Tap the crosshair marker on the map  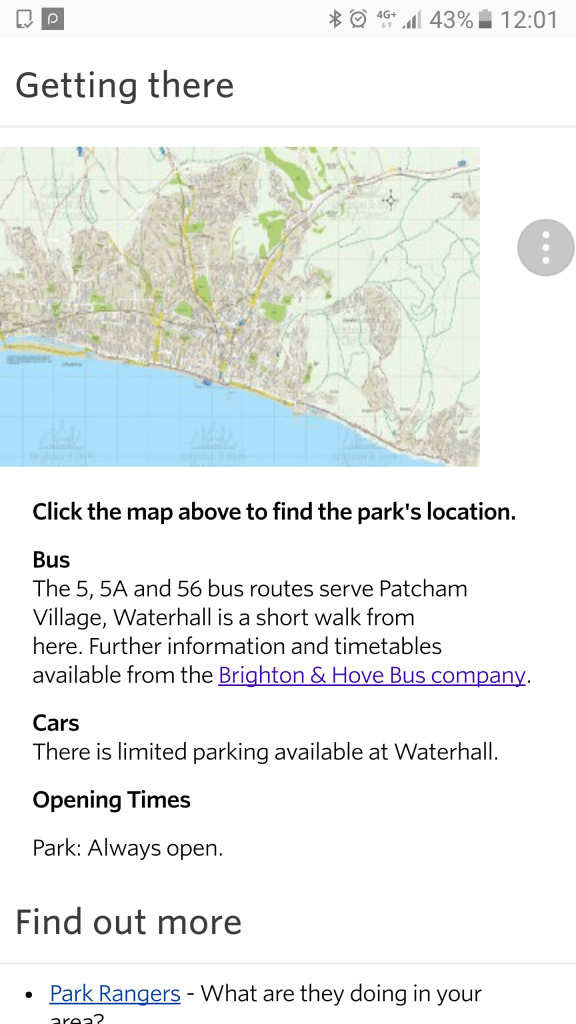[391, 199]
